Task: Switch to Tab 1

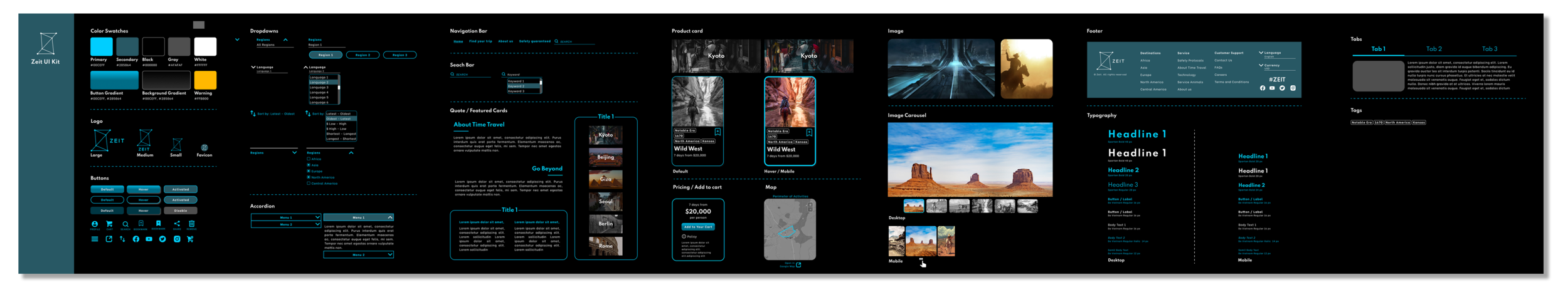Action: [x=1378, y=49]
